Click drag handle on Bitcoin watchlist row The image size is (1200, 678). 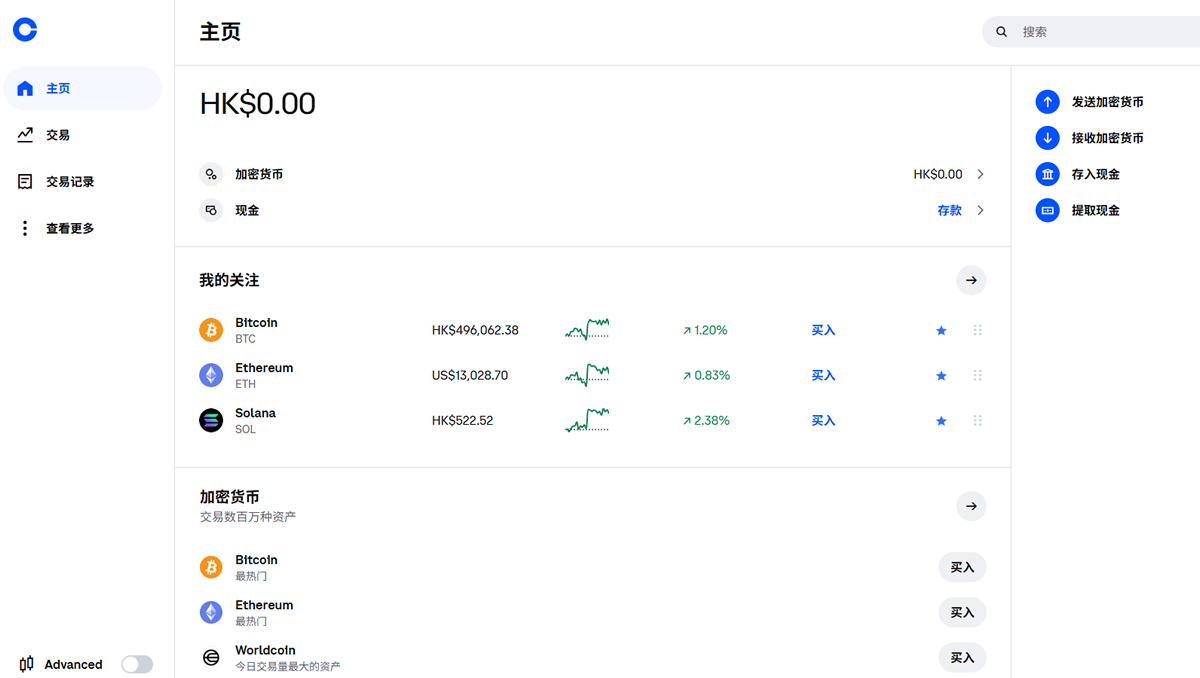pos(978,330)
